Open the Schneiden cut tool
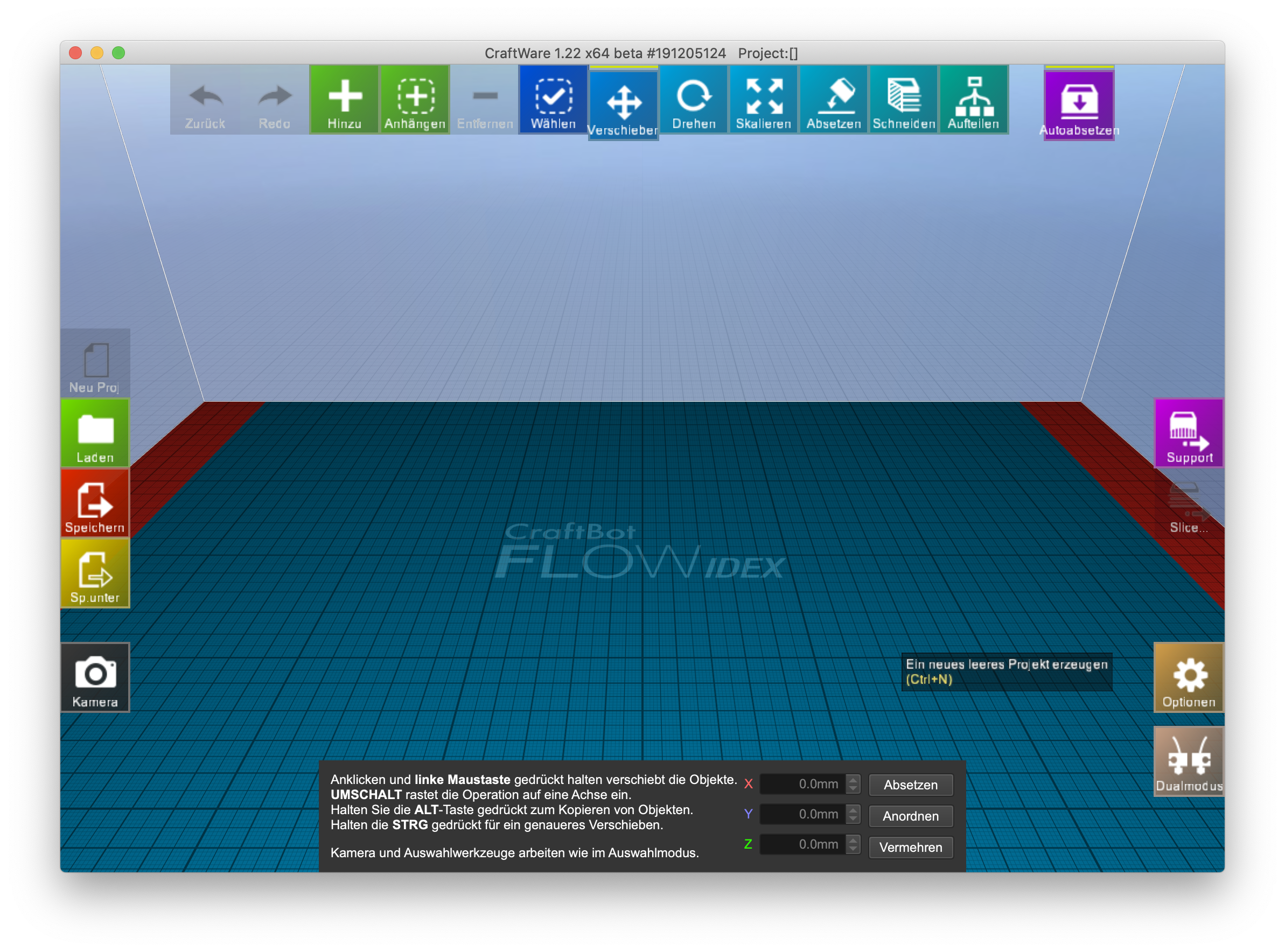The width and height of the screenshot is (1285, 952). pyautogui.click(x=903, y=99)
